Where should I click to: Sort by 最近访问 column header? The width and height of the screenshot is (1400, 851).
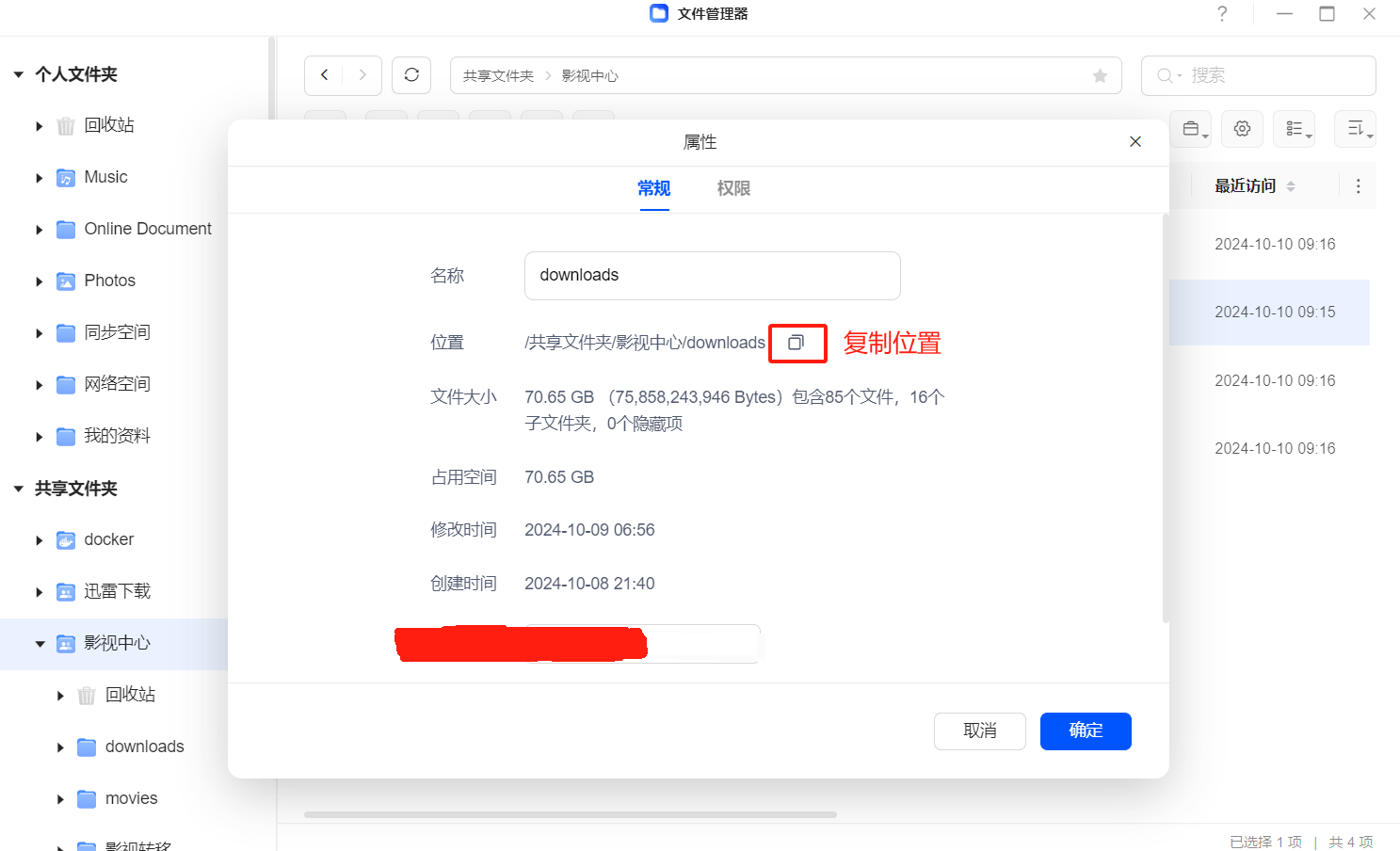(1245, 186)
